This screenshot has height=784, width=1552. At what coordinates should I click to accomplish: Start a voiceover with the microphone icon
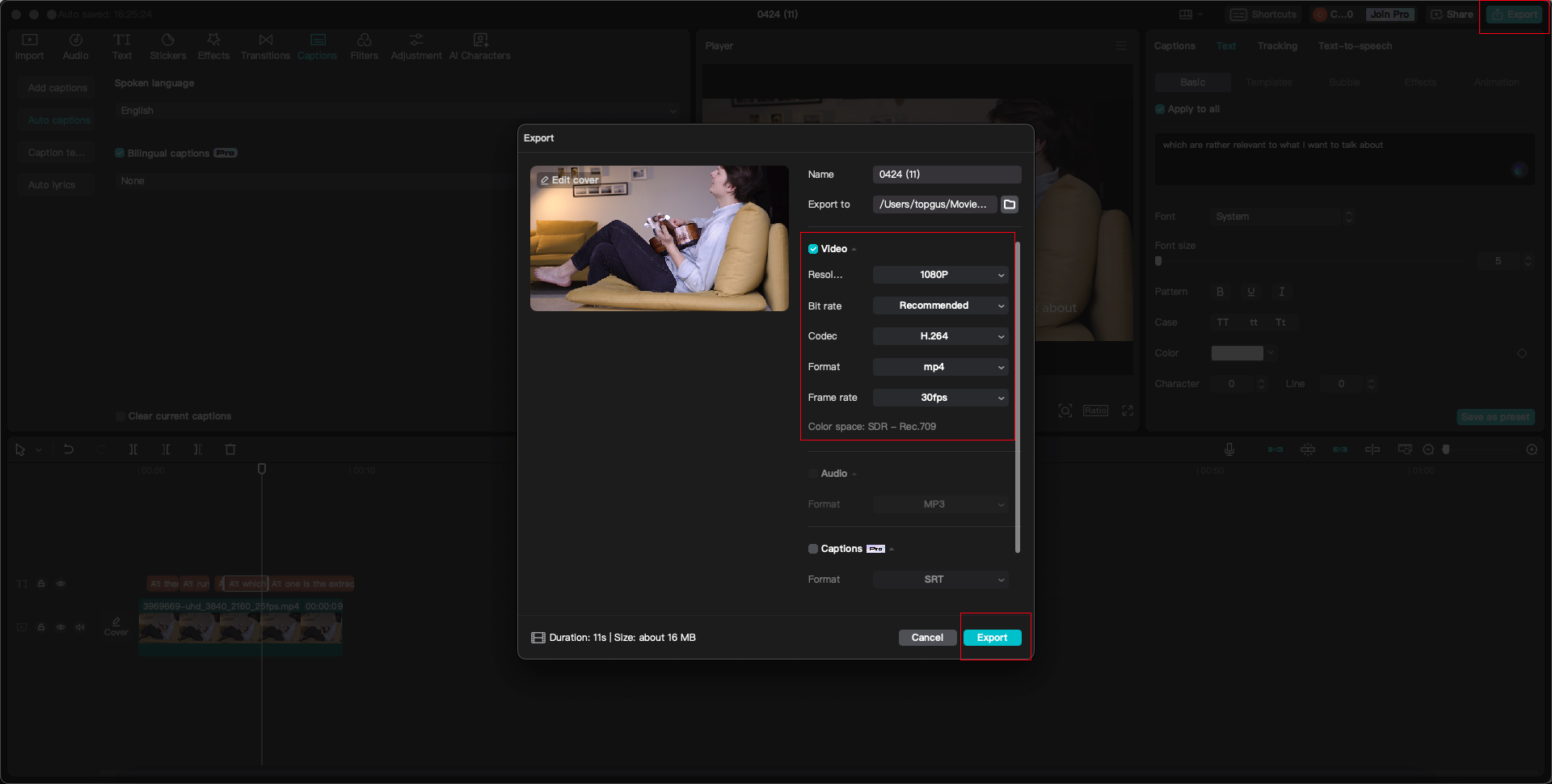click(1229, 449)
